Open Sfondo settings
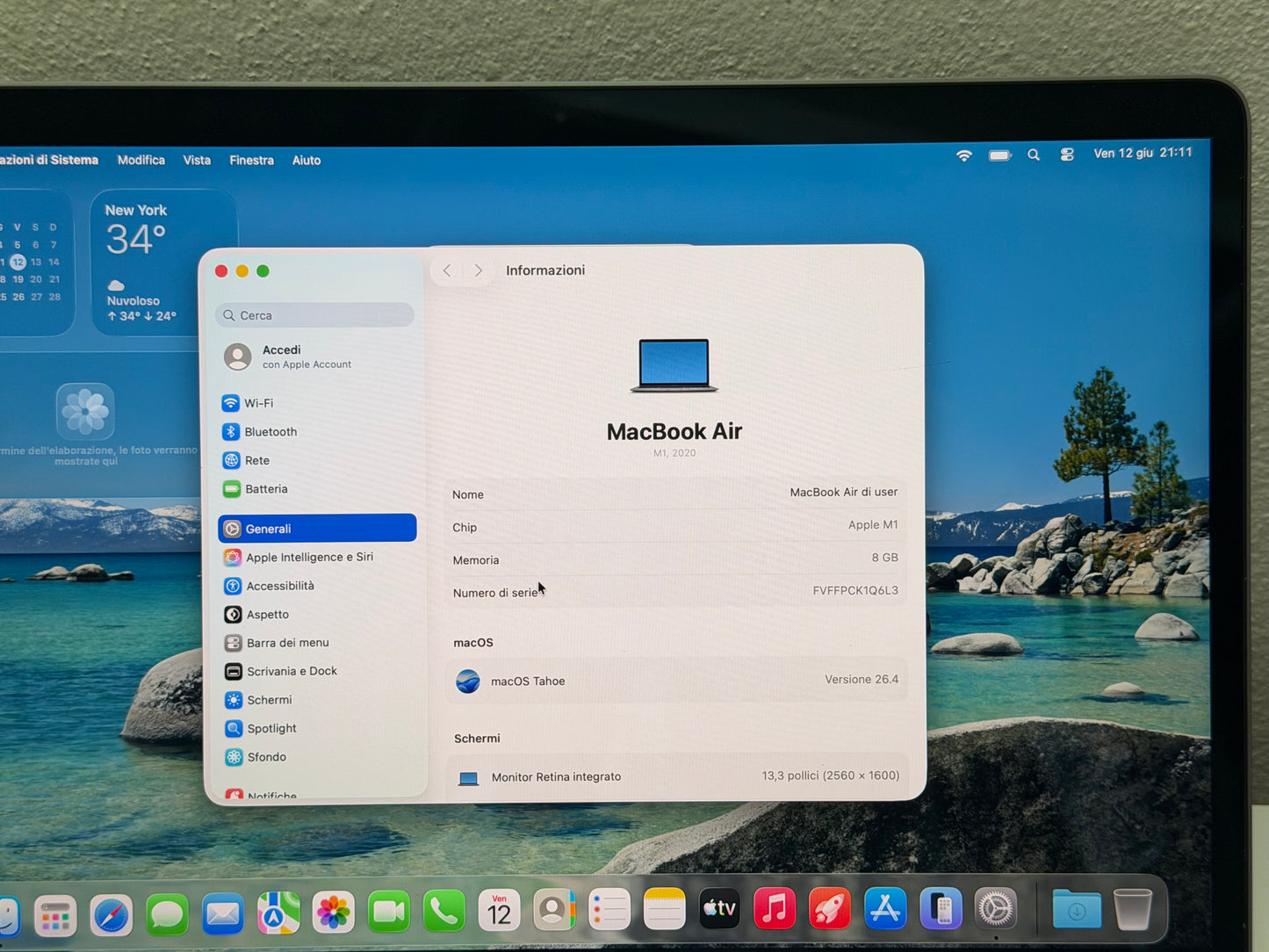This screenshot has width=1269, height=952. coord(317,757)
